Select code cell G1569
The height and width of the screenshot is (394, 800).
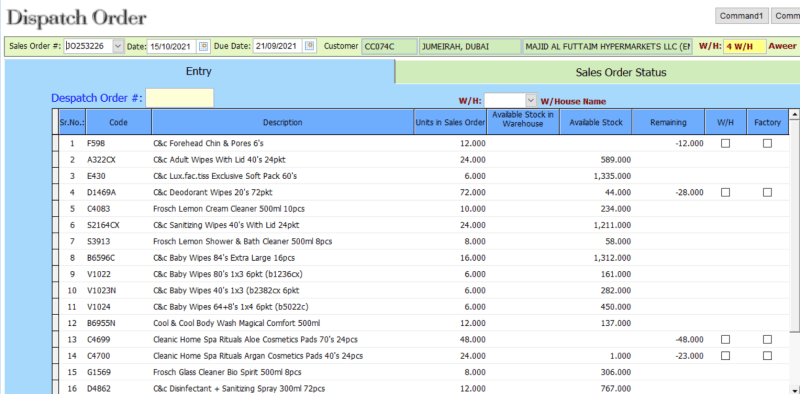pyautogui.click(x=118, y=372)
